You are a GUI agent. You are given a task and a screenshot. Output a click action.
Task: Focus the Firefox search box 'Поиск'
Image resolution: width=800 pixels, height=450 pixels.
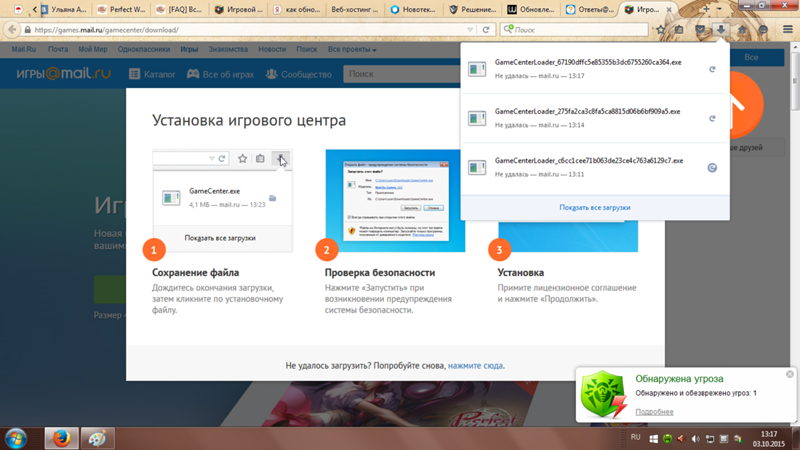click(x=574, y=30)
